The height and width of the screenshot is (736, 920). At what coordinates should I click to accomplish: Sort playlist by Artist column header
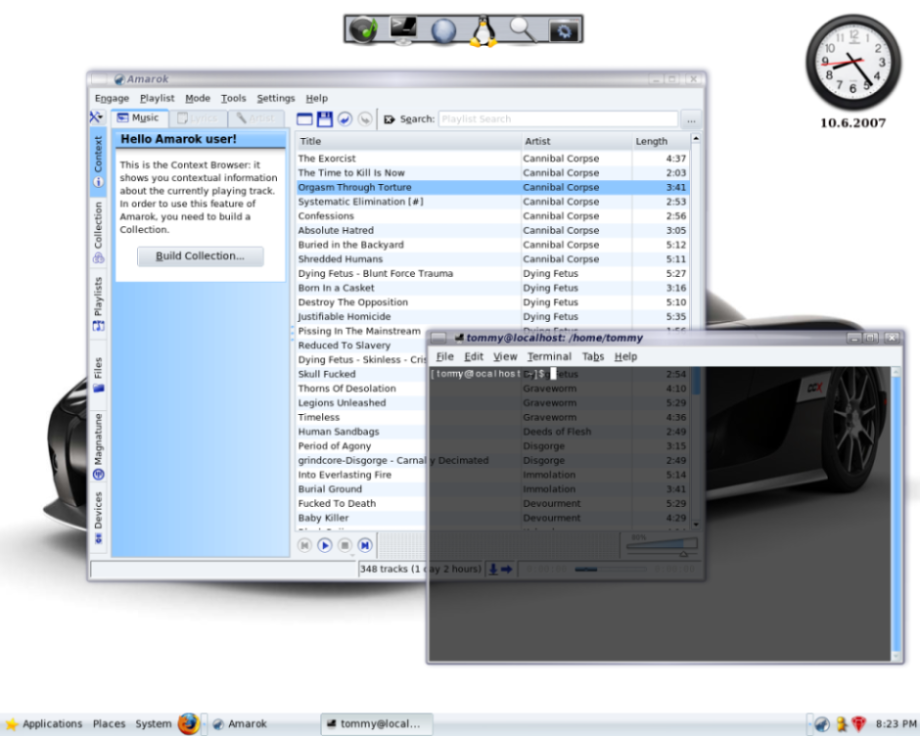[576, 141]
